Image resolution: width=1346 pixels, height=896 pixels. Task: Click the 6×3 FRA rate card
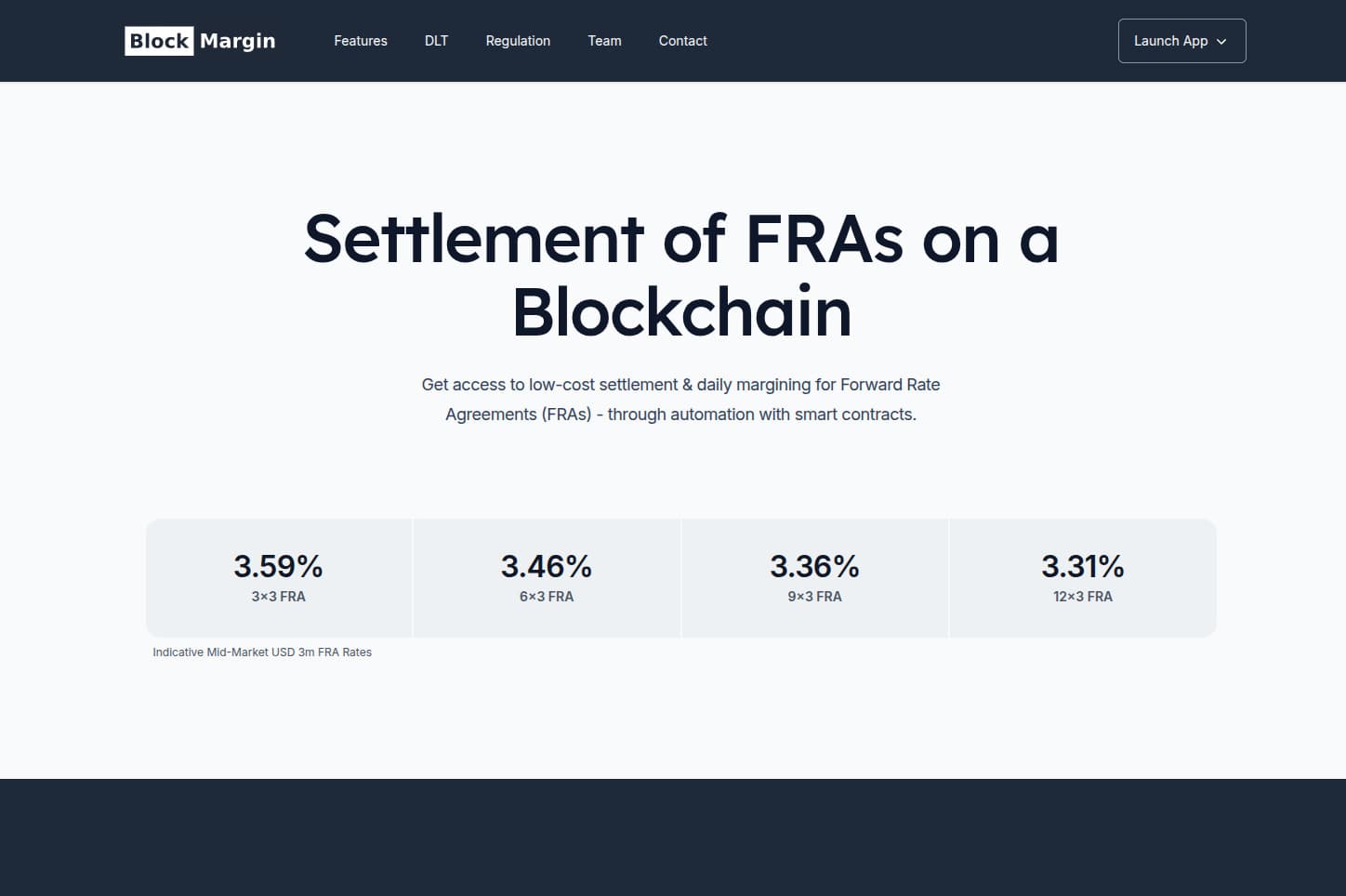(x=547, y=577)
